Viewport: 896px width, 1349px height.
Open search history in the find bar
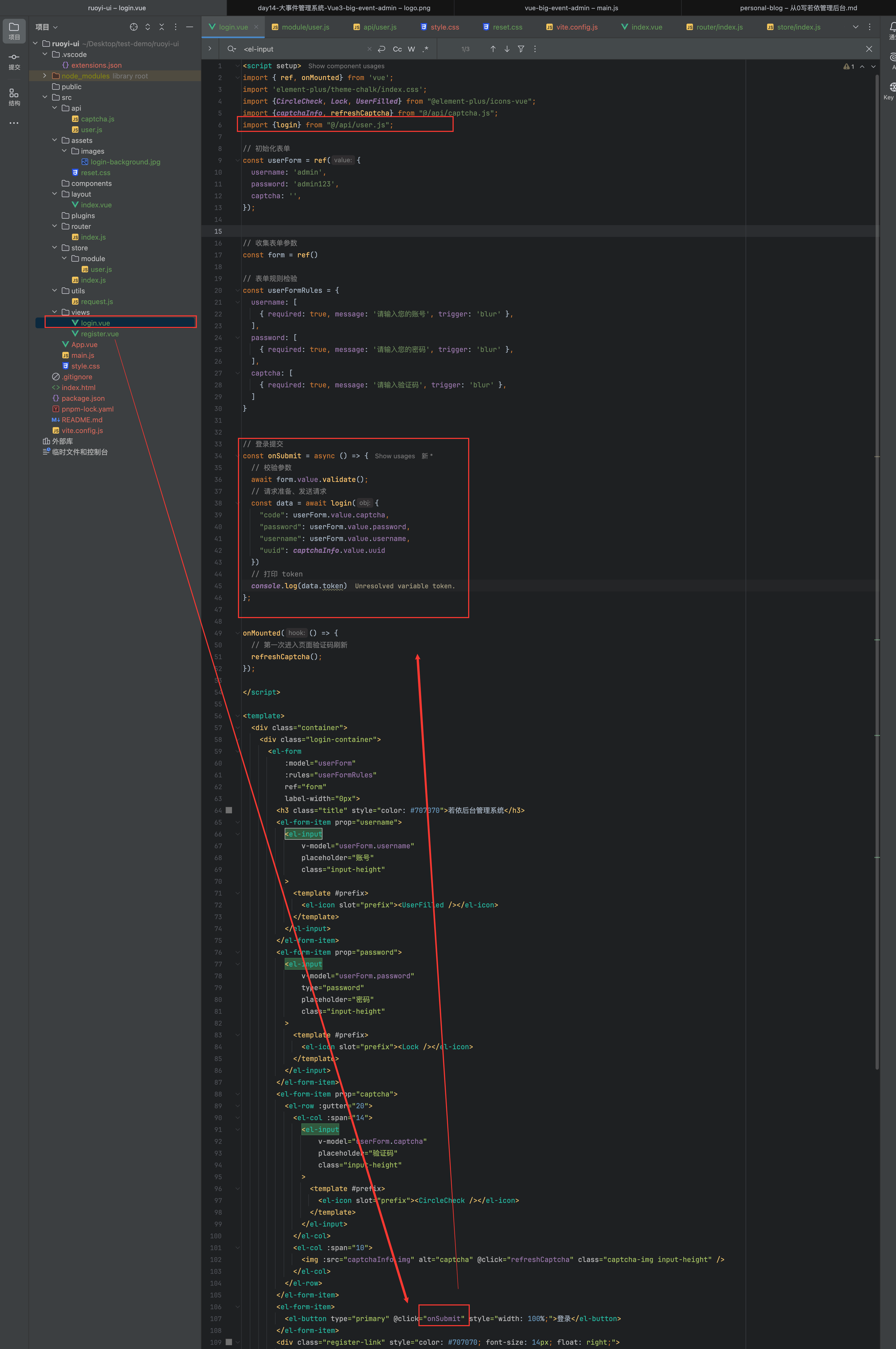(x=232, y=49)
